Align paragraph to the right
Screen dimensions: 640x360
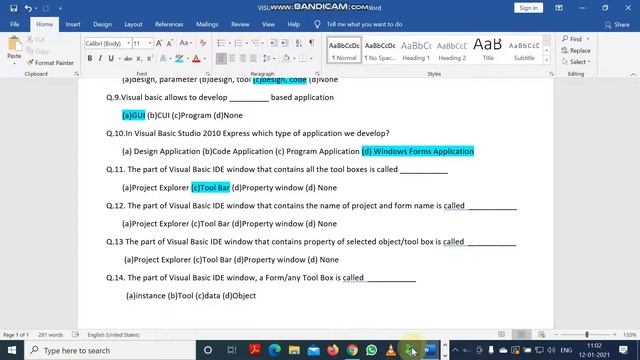242,59
